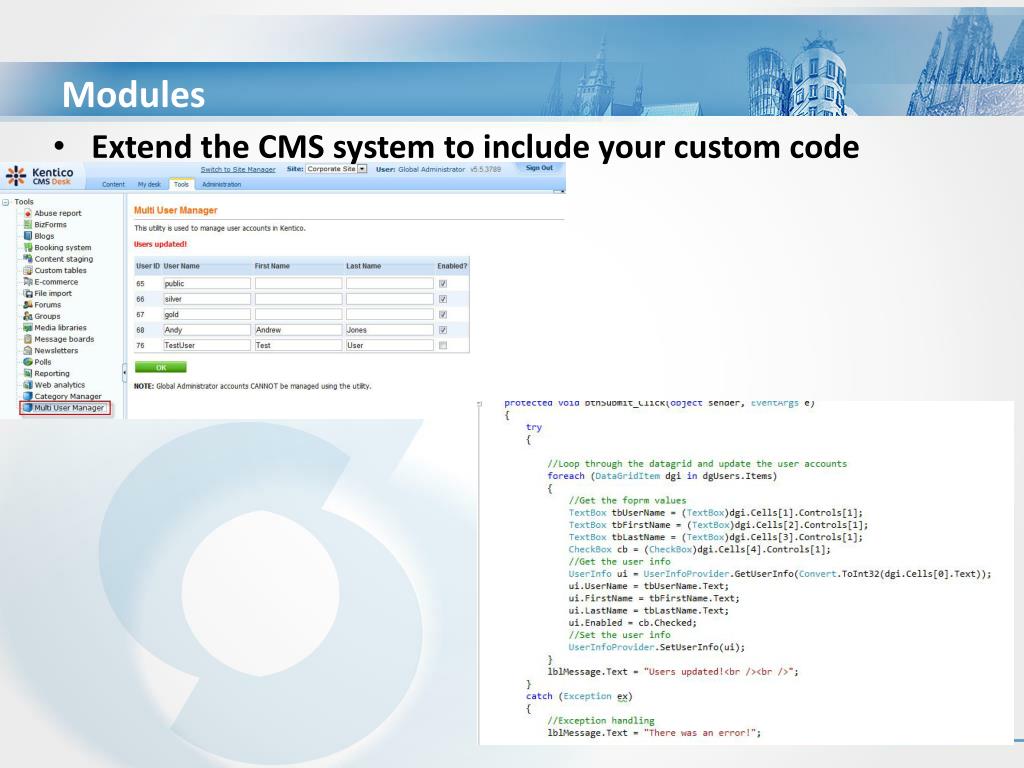Click the red 'Users updated!' message
This screenshot has width=1024, height=768.
tap(161, 244)
